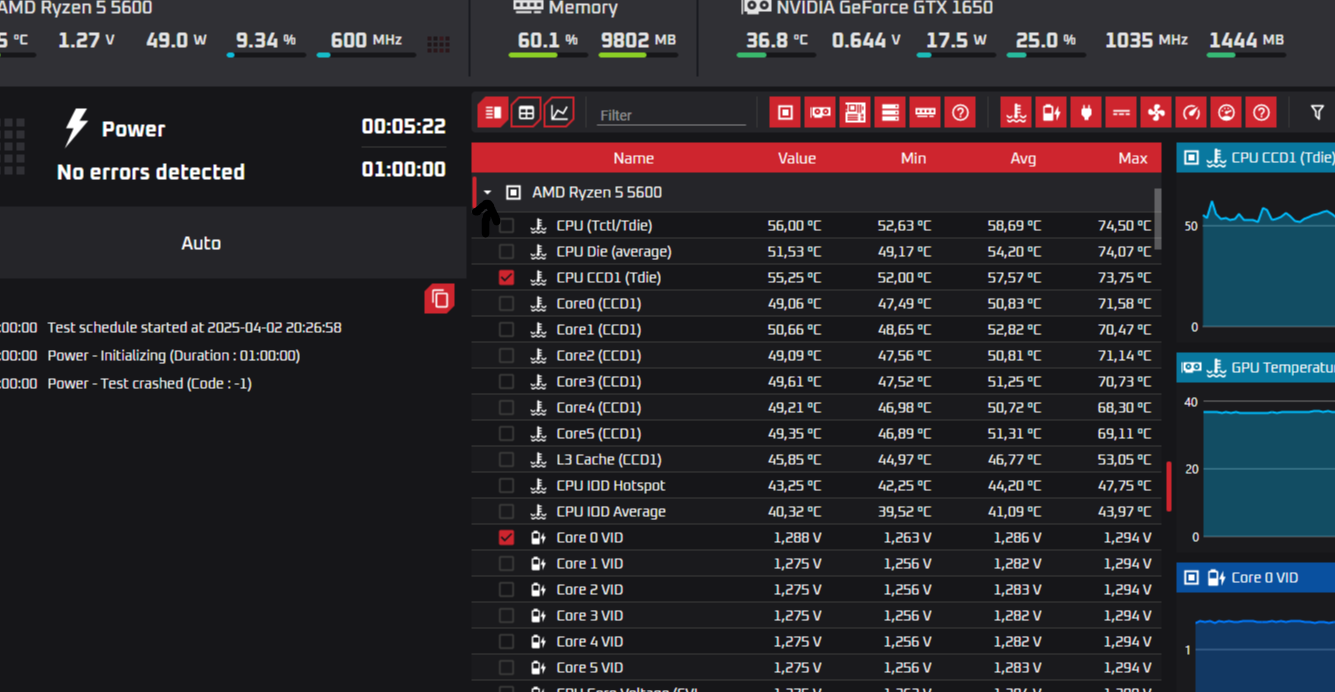
Task: Check the Core 5 VID checkbox
Action: (x=507, y=668)
